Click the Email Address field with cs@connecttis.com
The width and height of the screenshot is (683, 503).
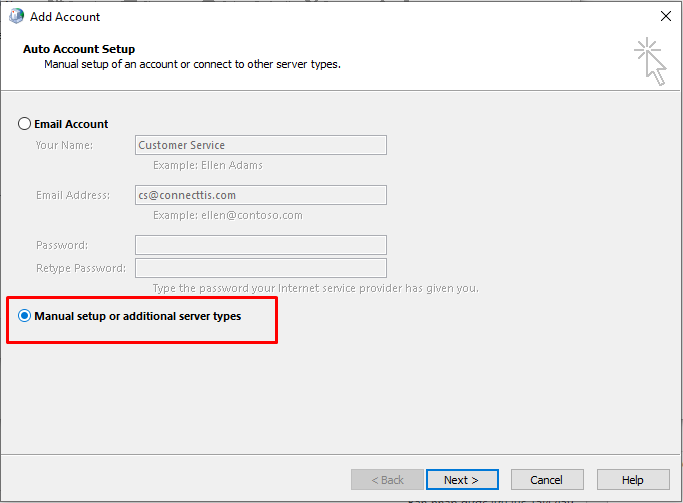pos(261,195)
